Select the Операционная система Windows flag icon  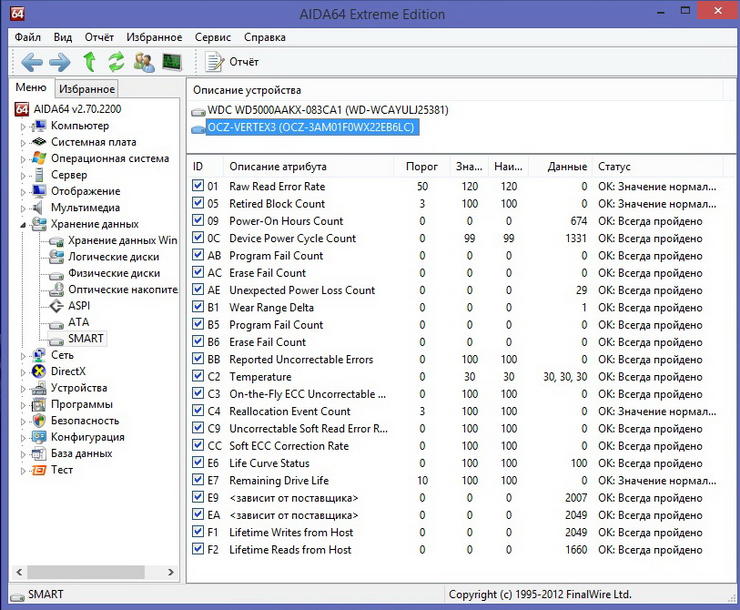click(x=39, y=158)
